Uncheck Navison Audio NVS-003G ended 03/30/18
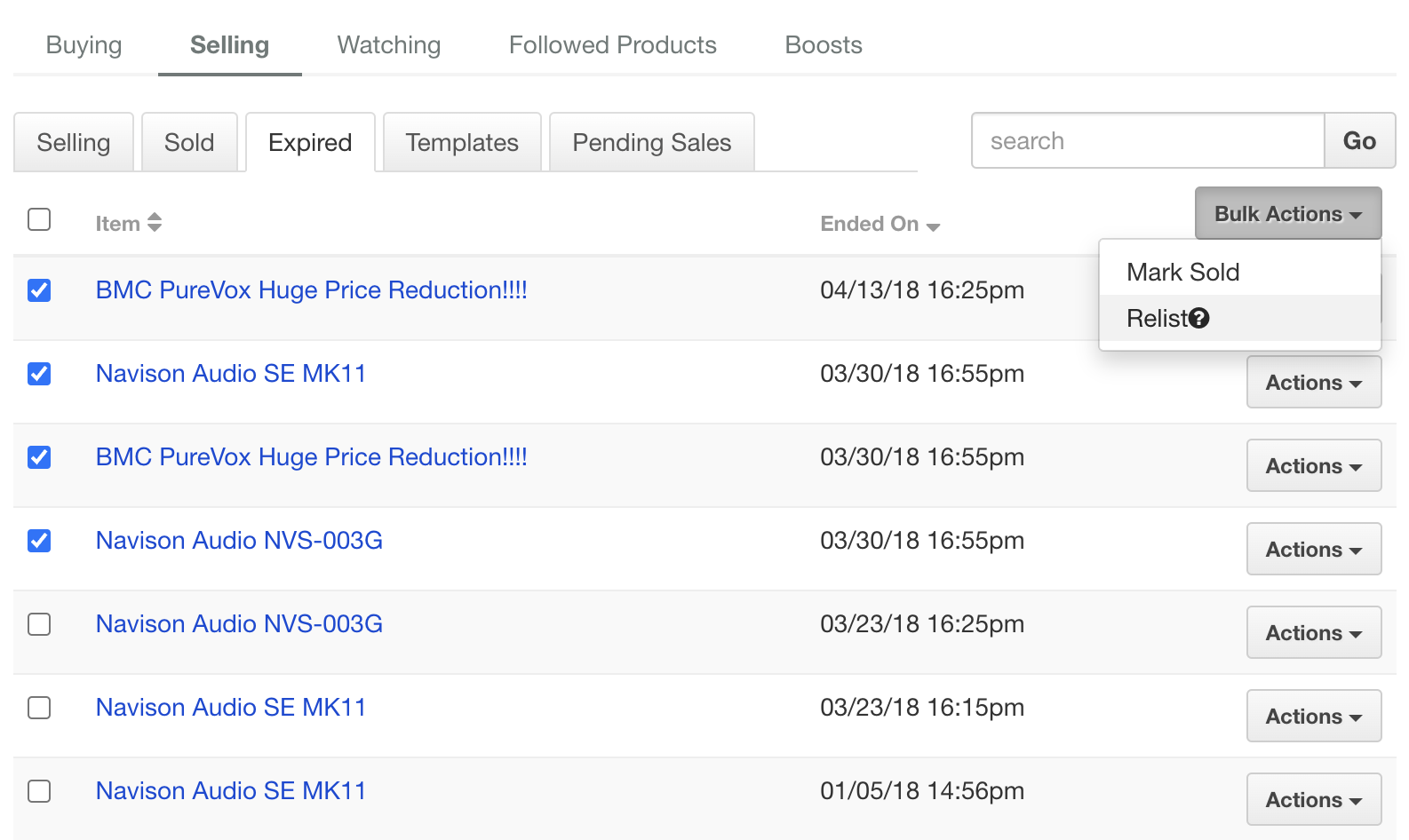 click(39, 541)
